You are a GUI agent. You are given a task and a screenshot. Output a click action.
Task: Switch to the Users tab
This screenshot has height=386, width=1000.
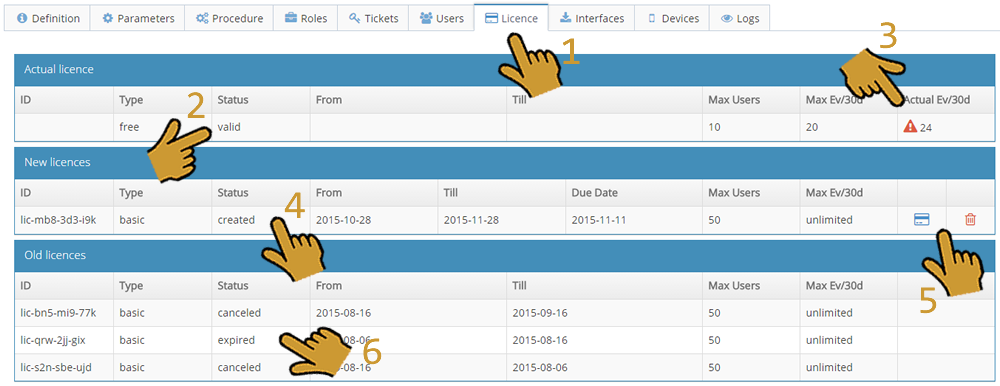442,19
